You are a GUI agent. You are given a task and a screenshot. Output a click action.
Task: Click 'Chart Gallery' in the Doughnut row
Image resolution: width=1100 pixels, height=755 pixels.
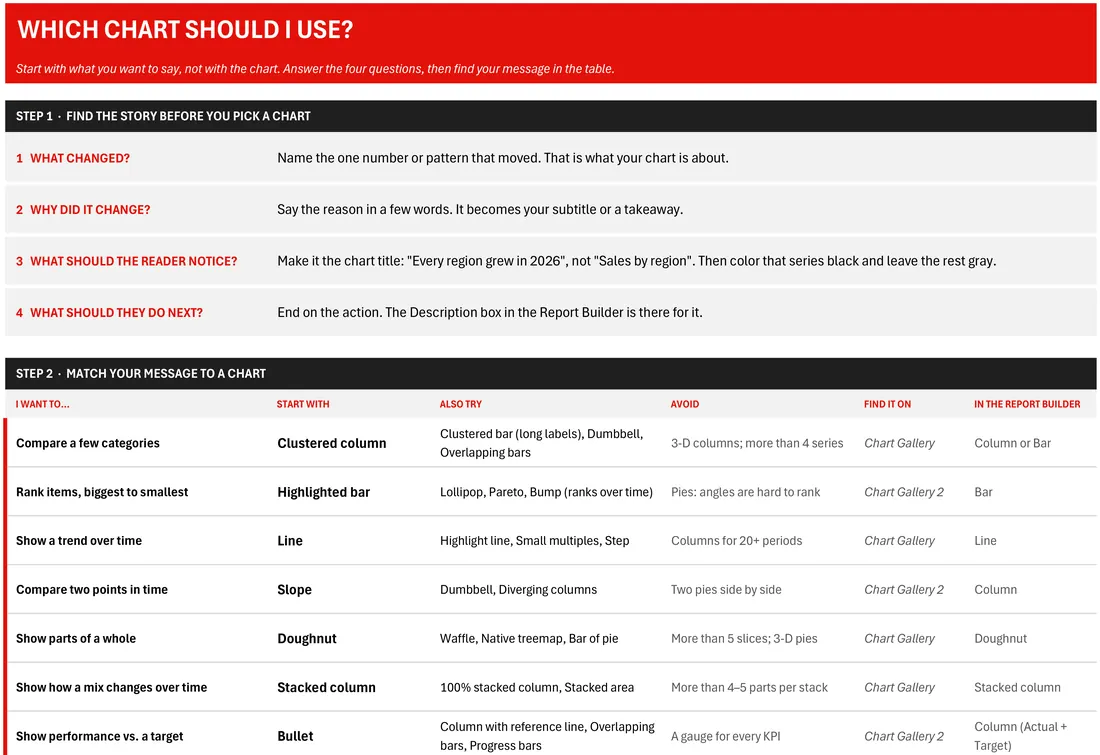(899, 639)
